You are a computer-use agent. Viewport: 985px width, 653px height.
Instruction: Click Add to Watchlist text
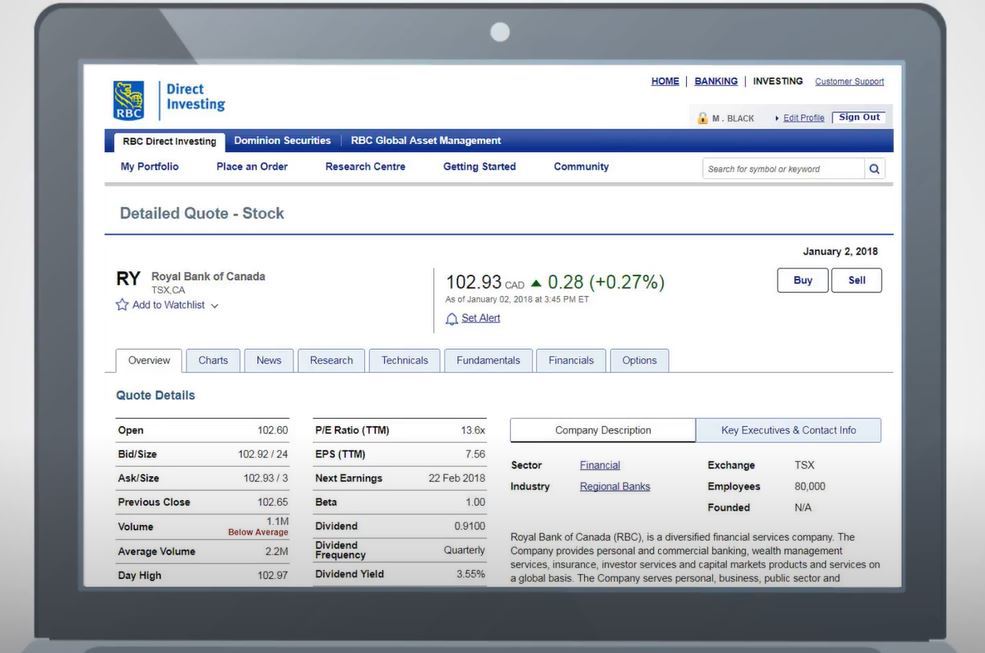tap(168, 305)
